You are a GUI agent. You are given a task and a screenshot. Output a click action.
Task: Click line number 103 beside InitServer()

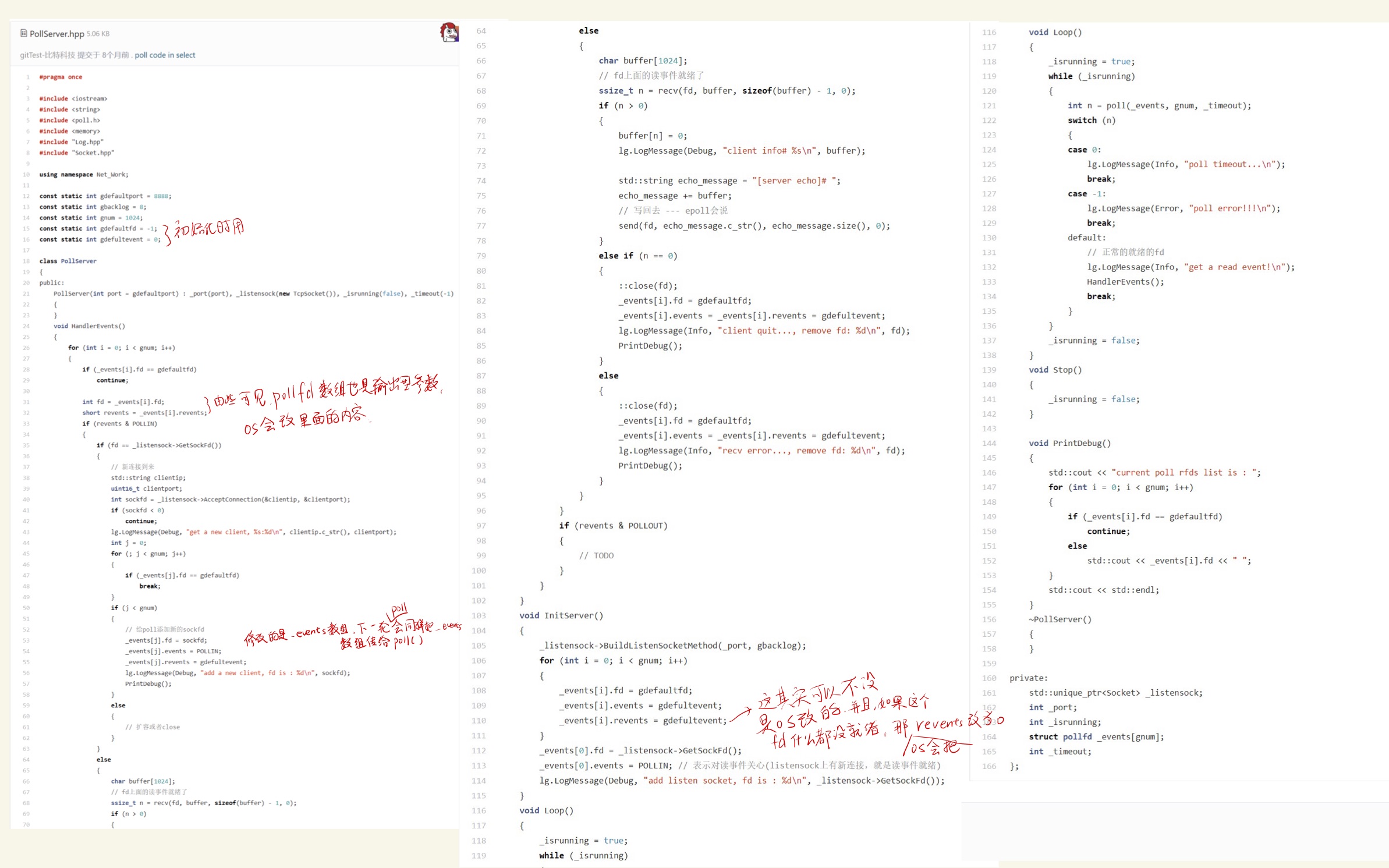(479, 615)
